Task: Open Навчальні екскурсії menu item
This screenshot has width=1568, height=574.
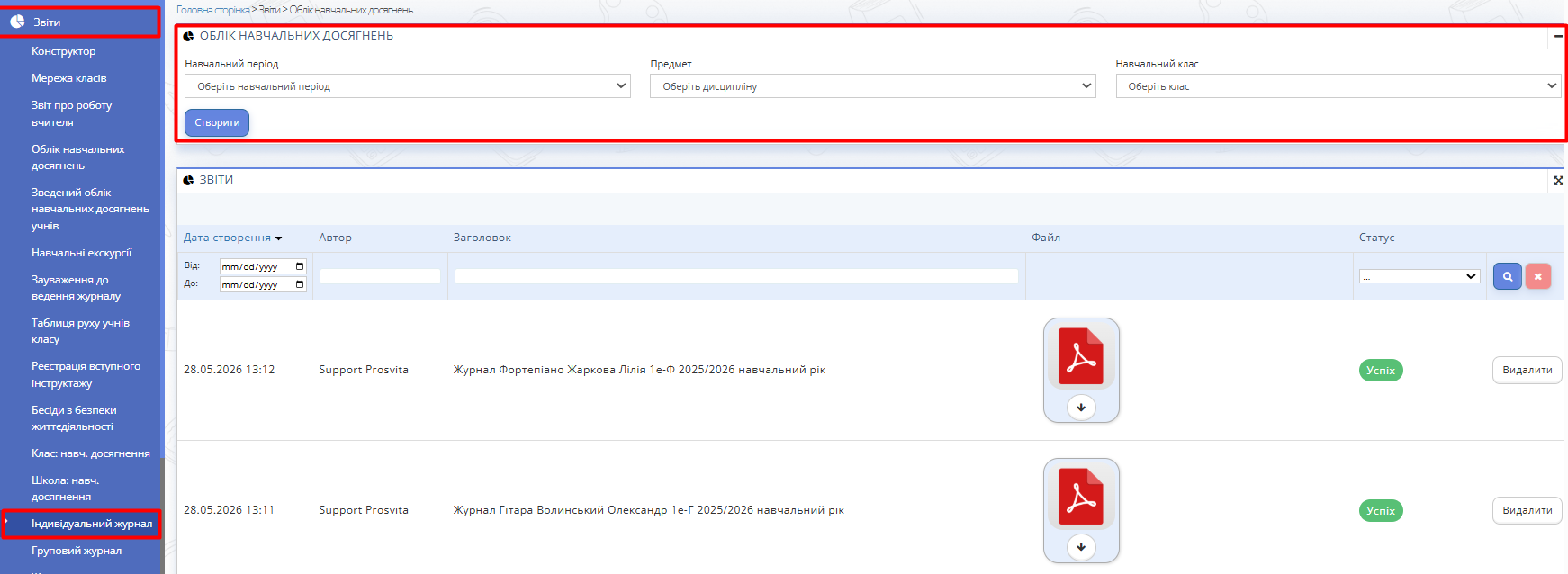Action: [81, 253]
